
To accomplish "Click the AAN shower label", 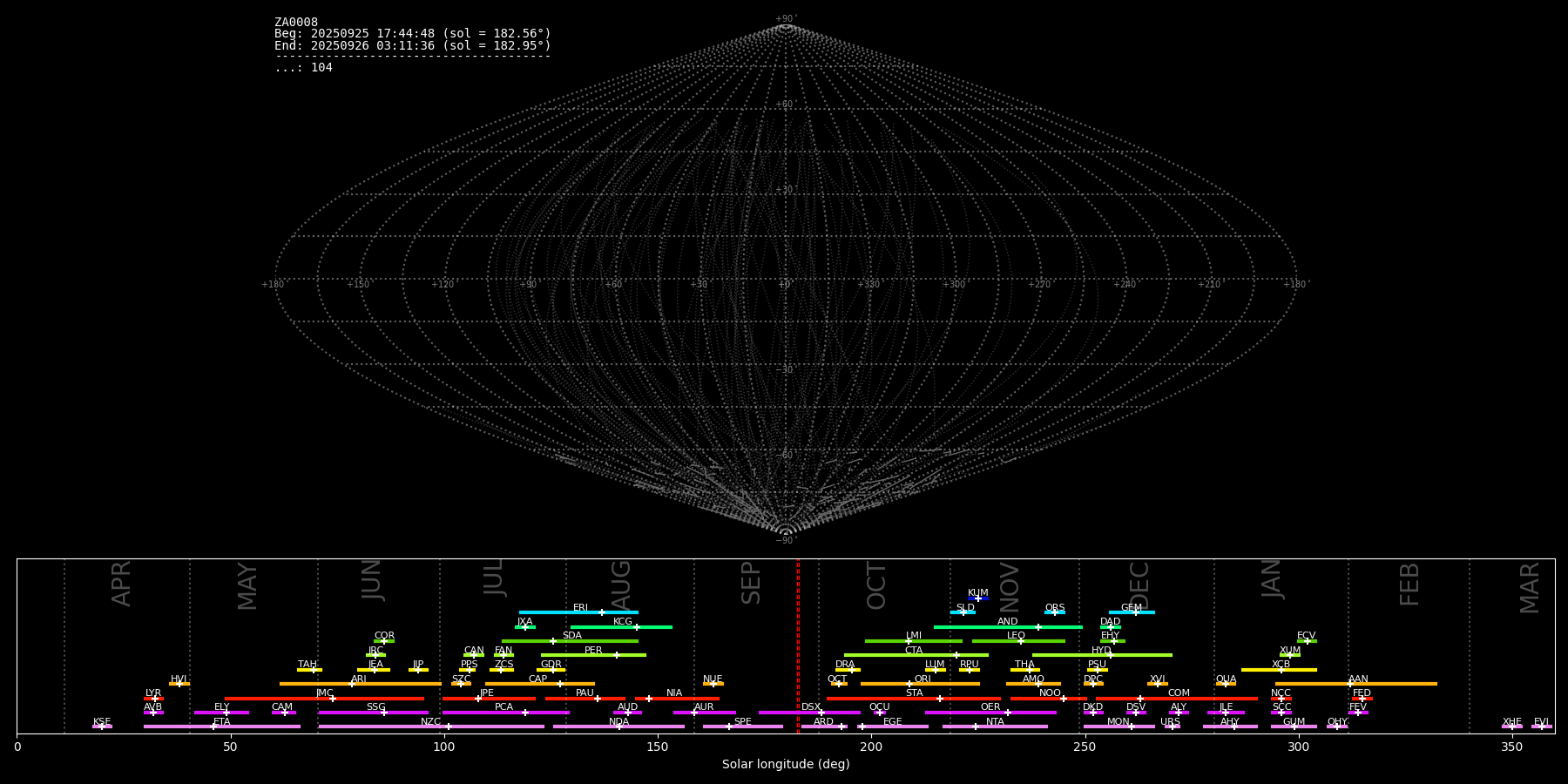I will pyautogui.click(x=1359, y=679).
